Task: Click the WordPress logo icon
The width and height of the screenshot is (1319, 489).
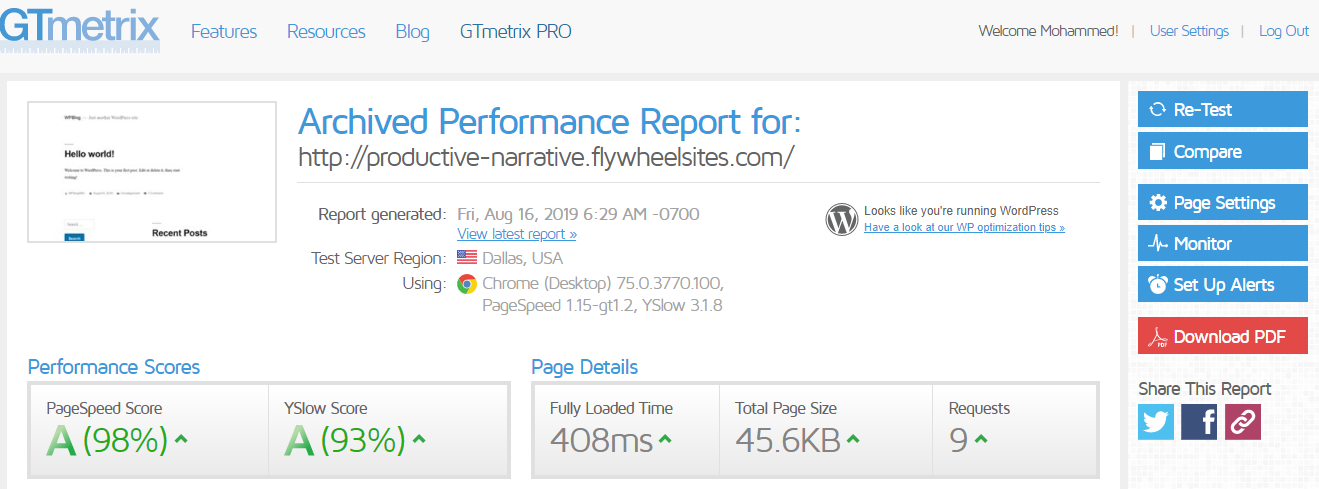Action: tap(842, 219)
